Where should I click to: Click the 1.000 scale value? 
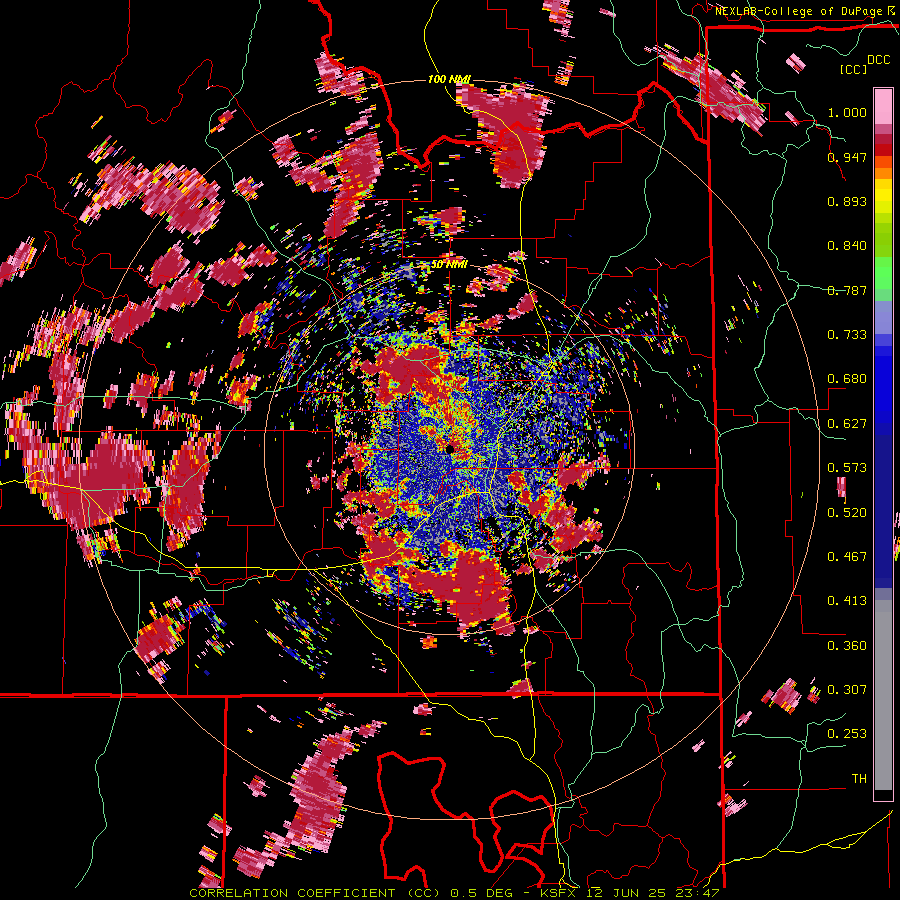[x=847, y=112]
